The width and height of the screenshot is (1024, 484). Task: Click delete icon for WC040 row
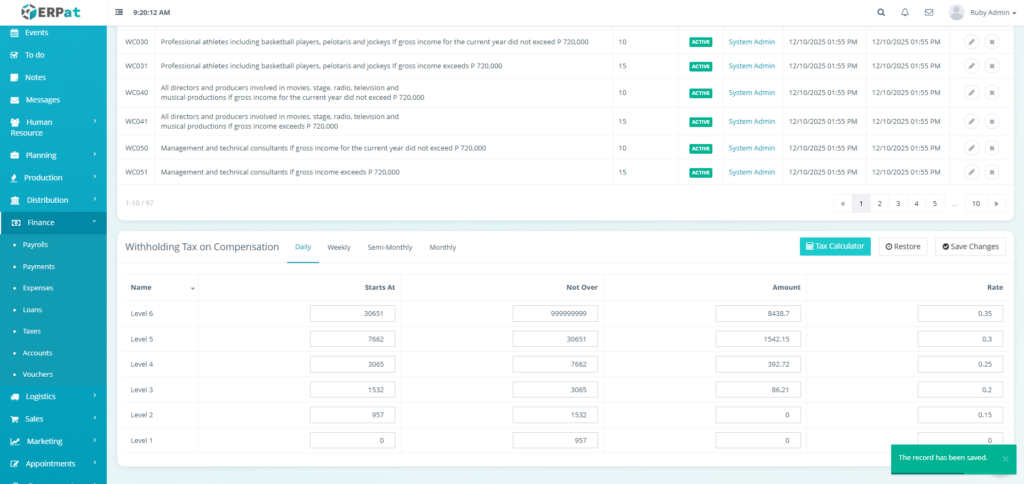[992, 93]
